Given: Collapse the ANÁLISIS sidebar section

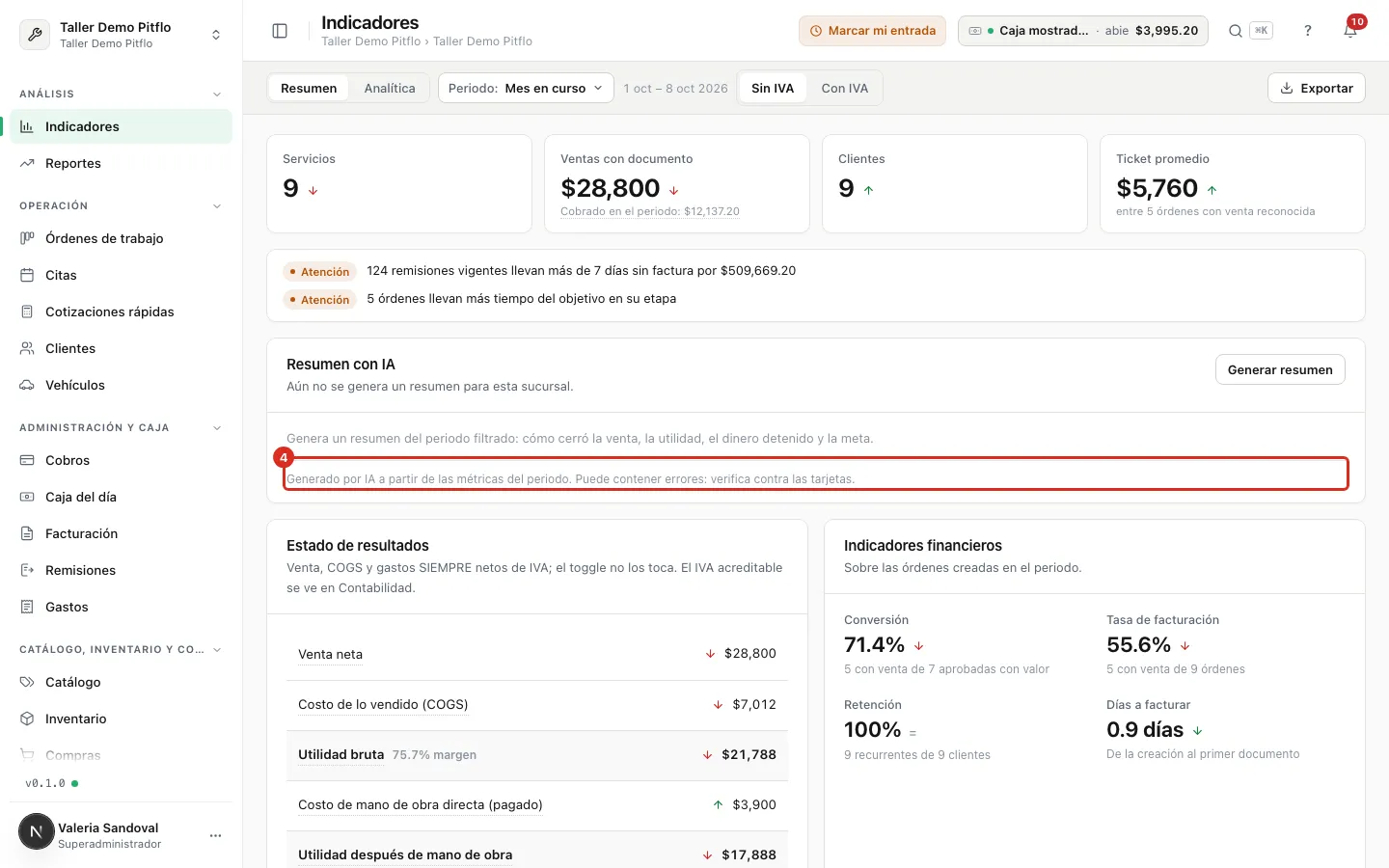Looking at the screenshot, I should click(x=217, y=94).
